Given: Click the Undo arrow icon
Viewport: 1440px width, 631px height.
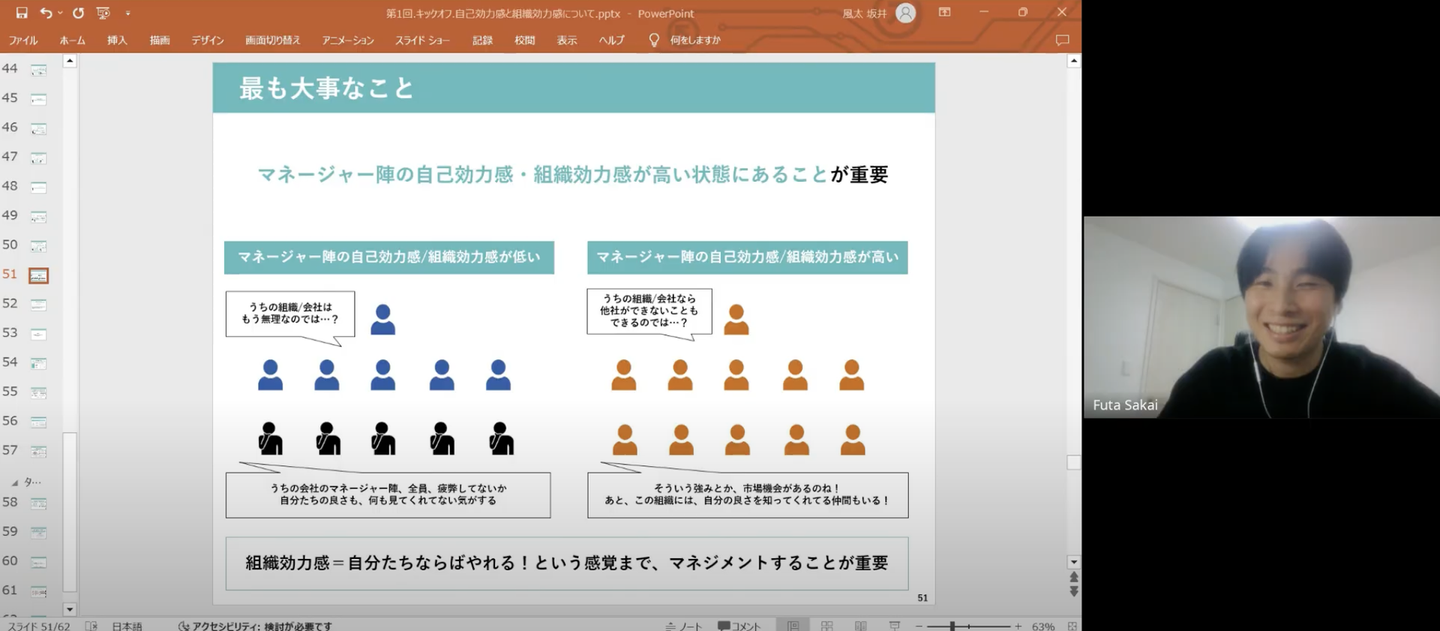Looking at the screenshot, I should click(46, 13).
